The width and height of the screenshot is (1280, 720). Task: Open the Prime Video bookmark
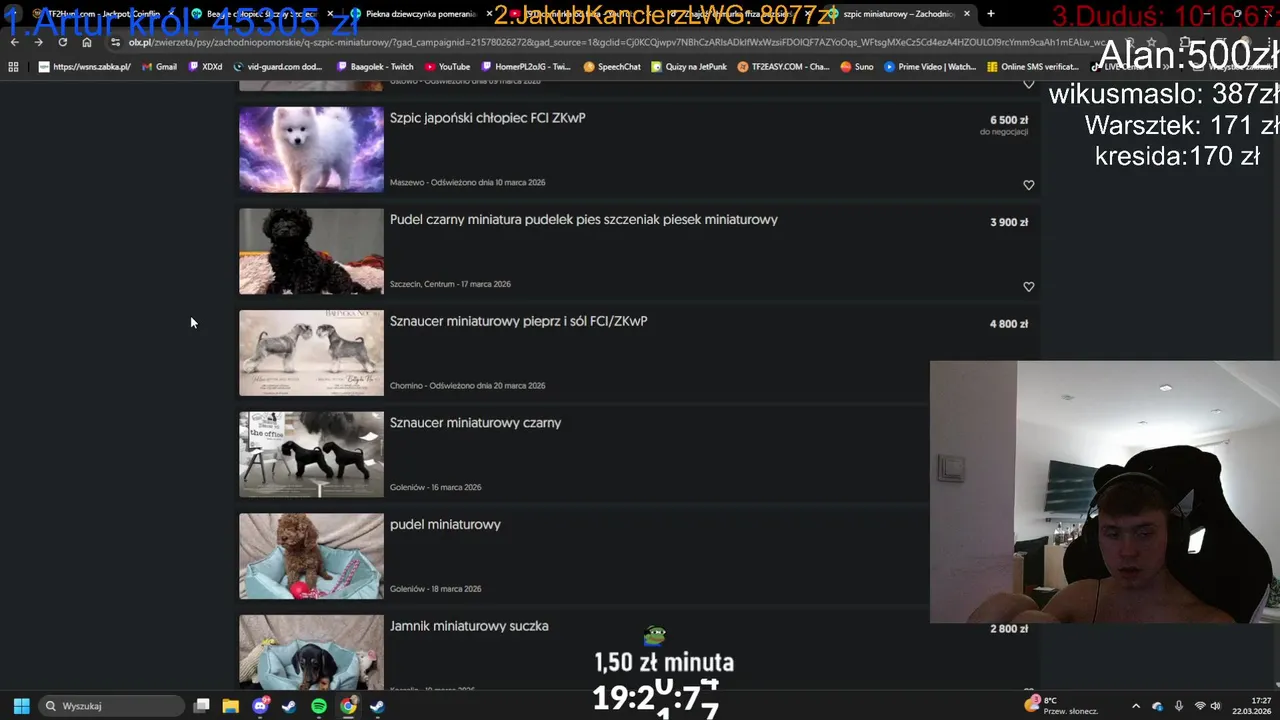coord(929,67)
